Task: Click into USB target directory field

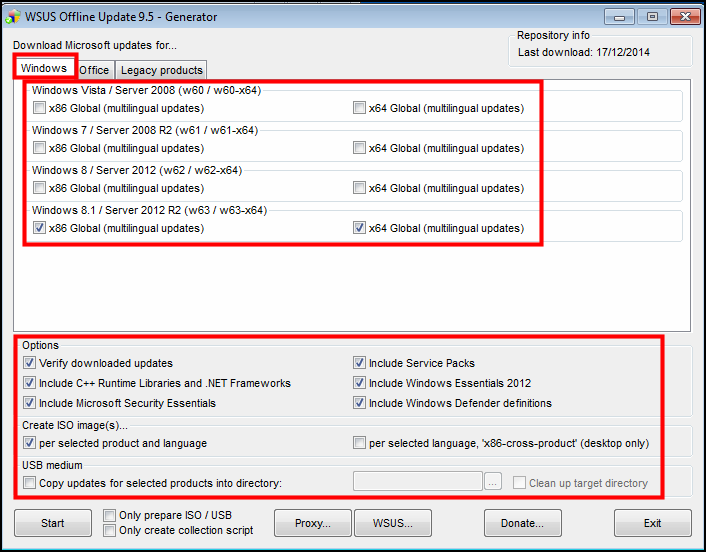Action: 417,483
